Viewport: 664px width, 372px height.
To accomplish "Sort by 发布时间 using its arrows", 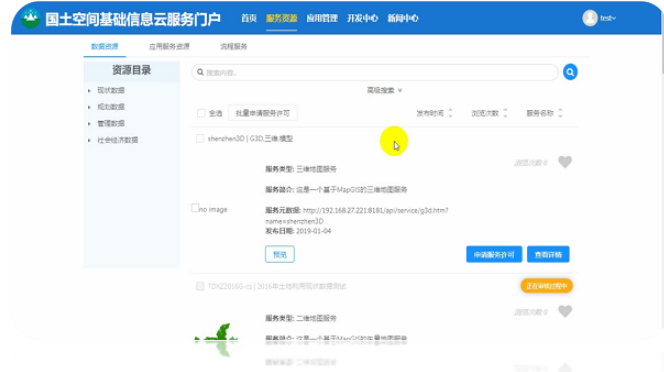I will point(450,113).
